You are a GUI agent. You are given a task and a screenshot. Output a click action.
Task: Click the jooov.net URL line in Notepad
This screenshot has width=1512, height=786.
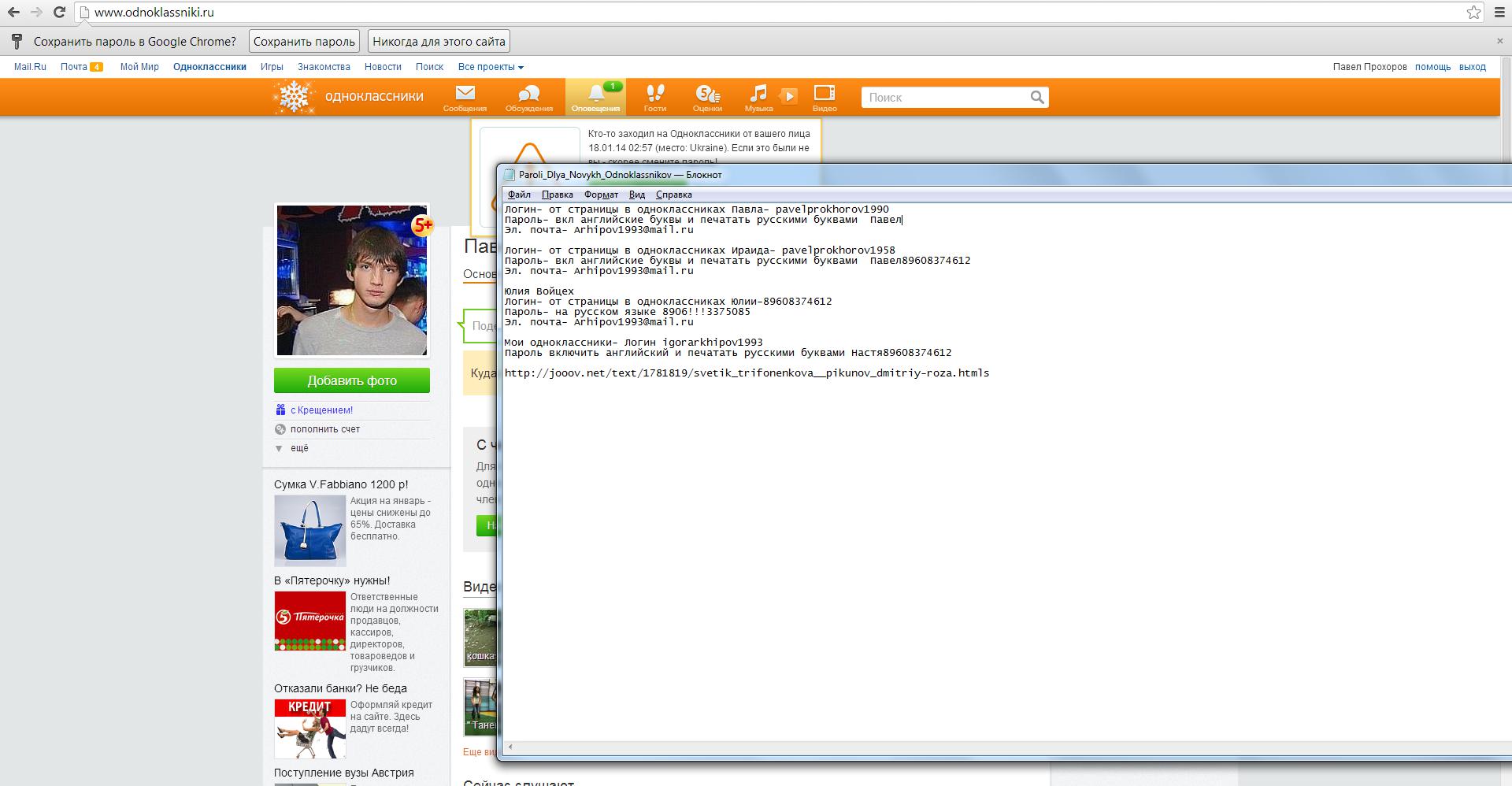coord(747,373)
